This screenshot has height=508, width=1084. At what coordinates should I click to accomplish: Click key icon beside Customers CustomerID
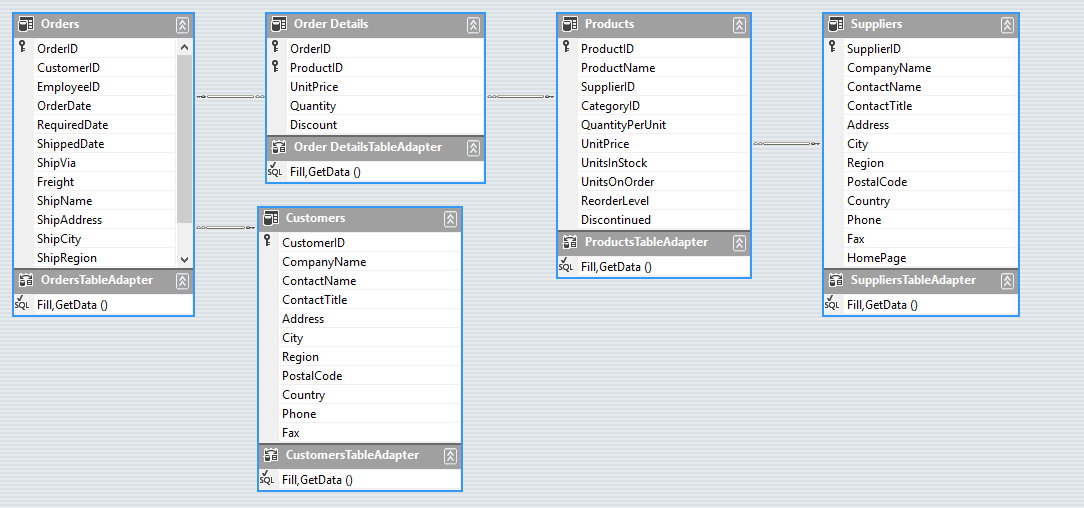267,241
